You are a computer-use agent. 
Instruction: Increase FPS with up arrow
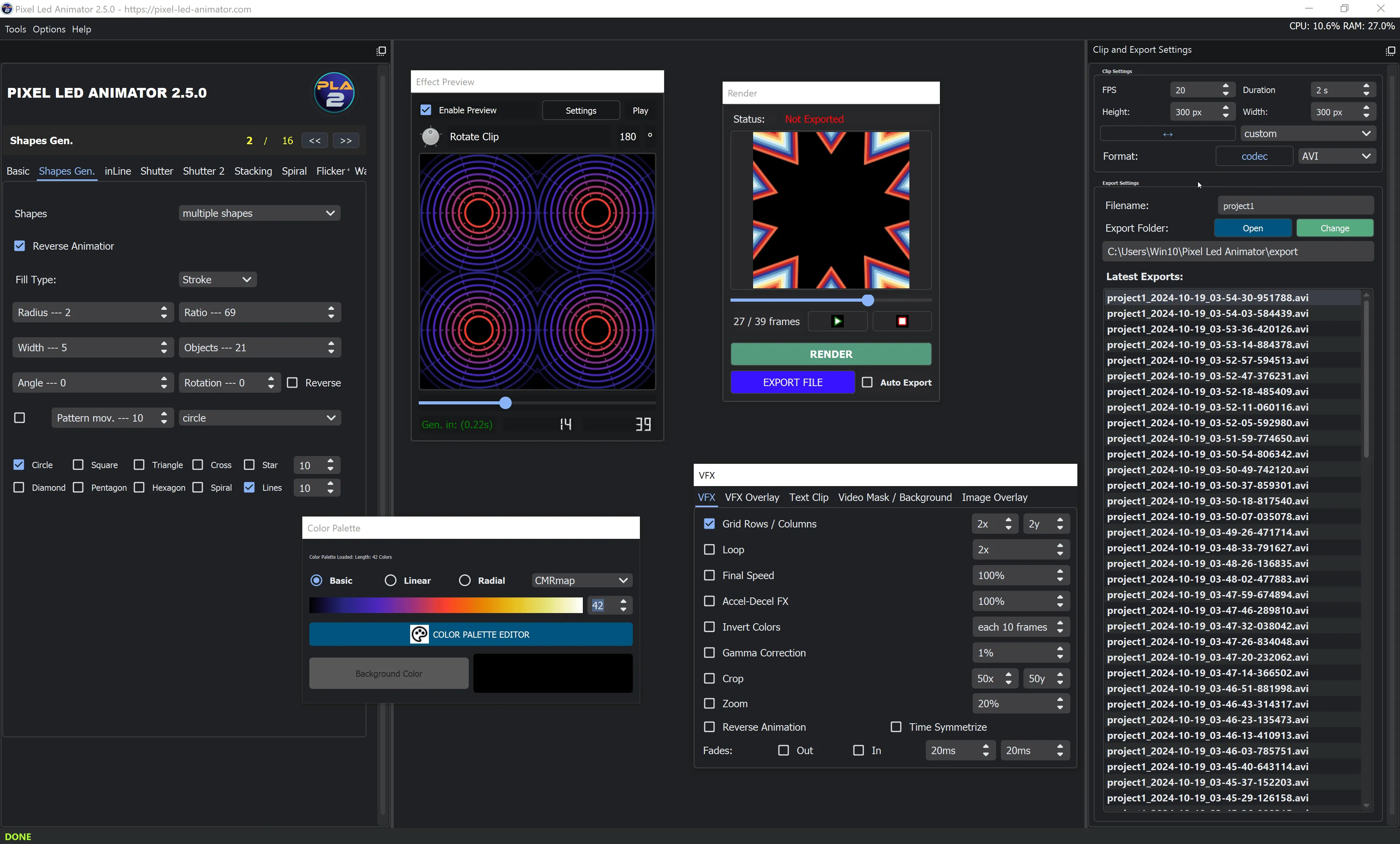point(1225,86)
